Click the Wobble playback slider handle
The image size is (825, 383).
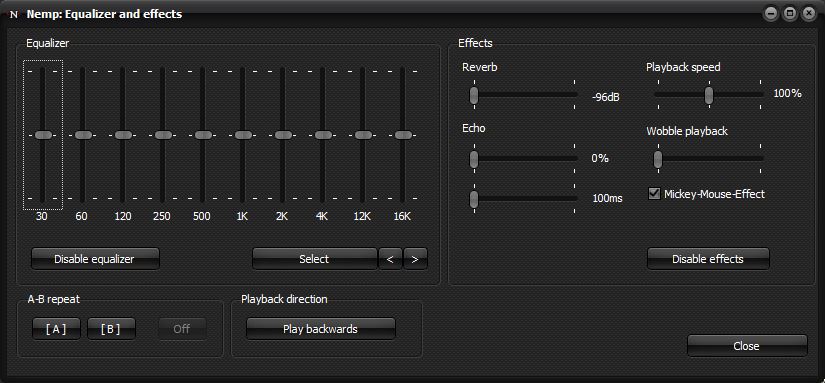(658, 159)
